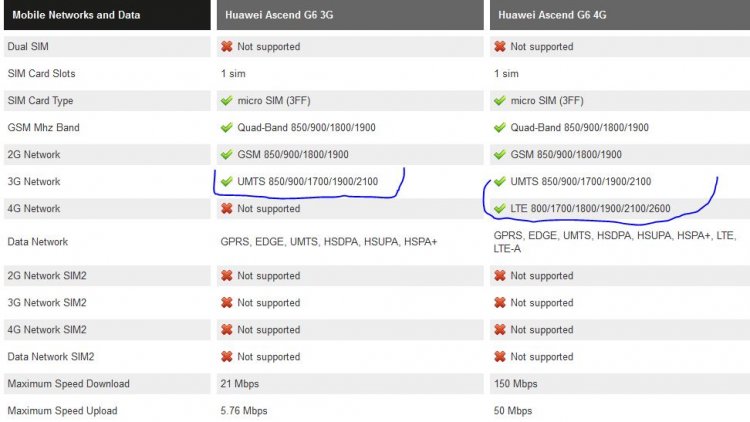
Task: Click green check next to LTE 800/1700/1800 bands
Action: 500,208
